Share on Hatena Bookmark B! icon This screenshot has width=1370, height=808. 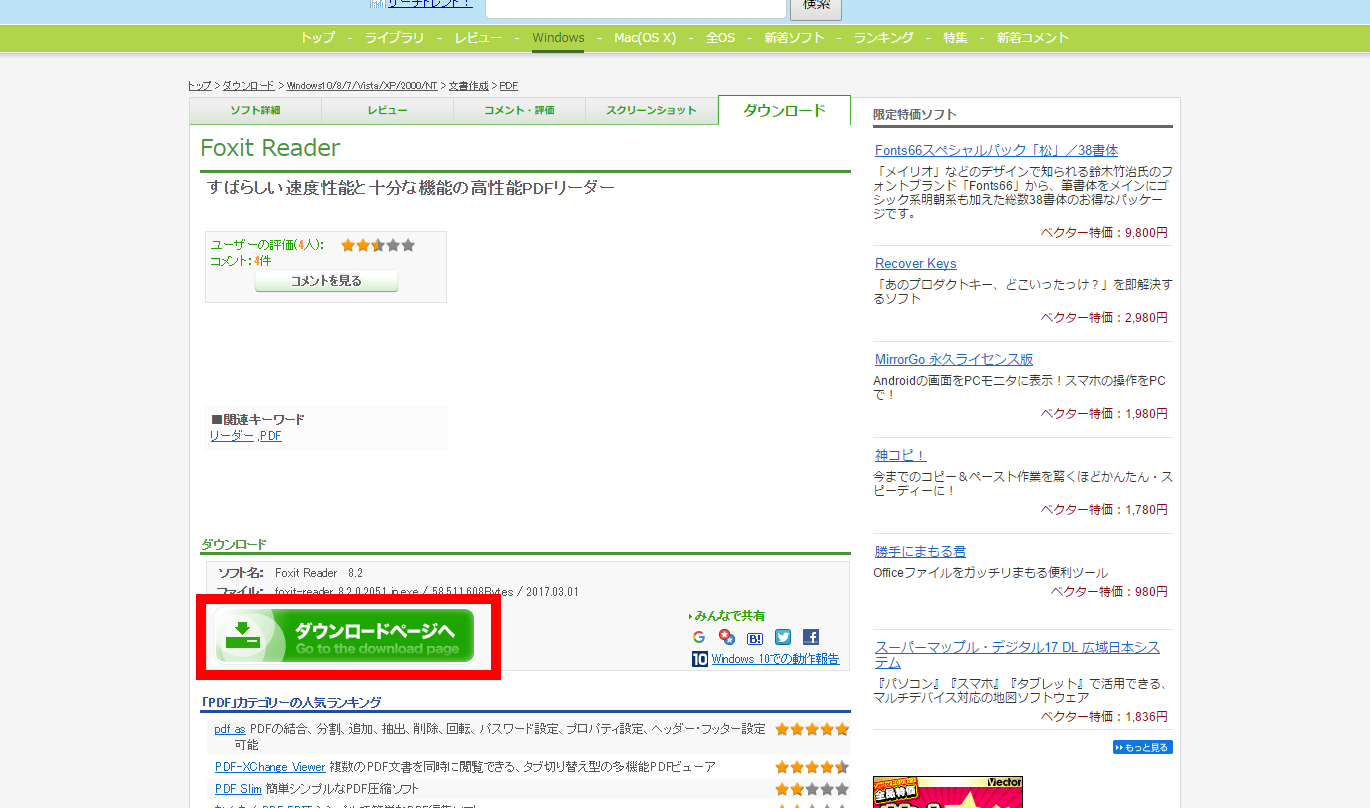[755, 637]
